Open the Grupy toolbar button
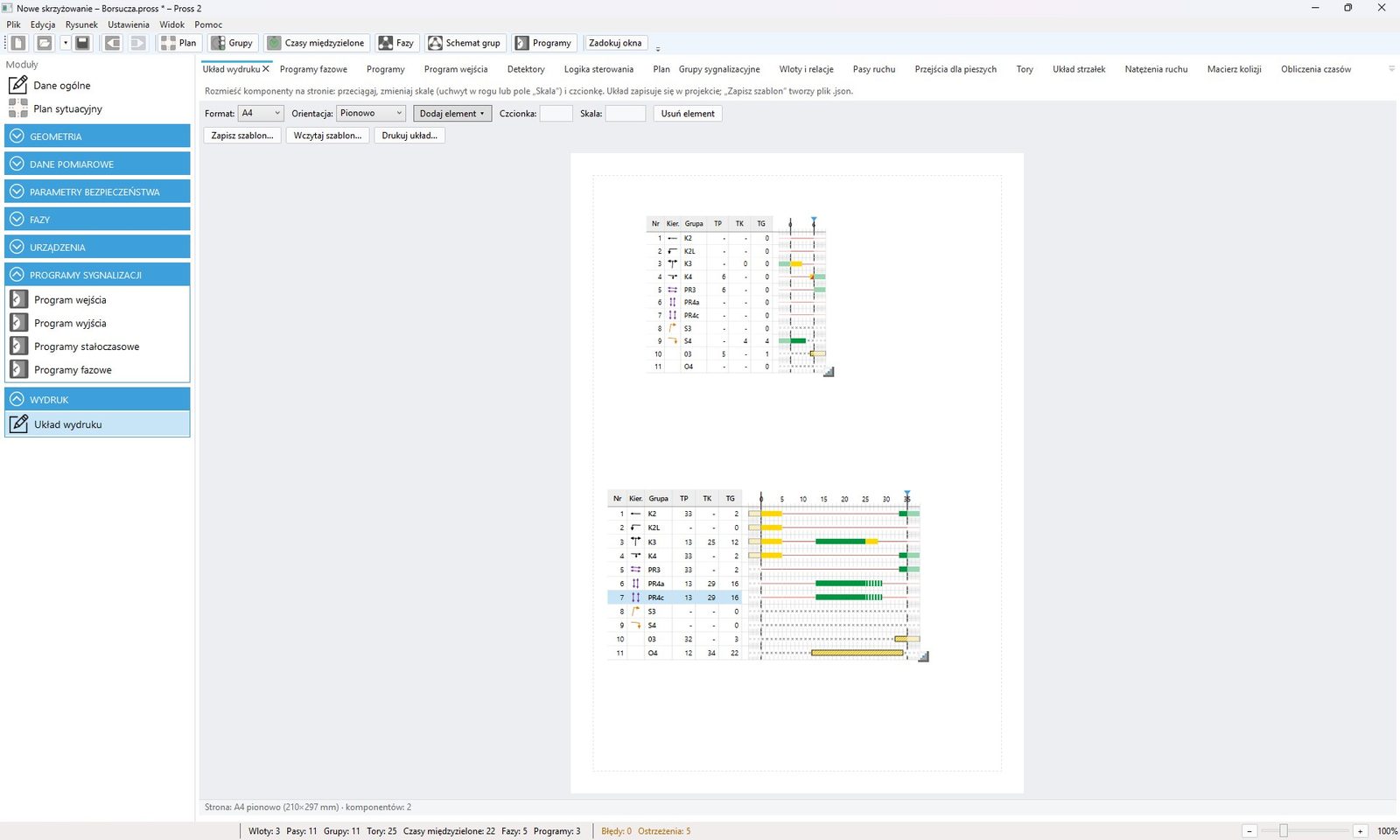1400x840 pixels. 232,43
